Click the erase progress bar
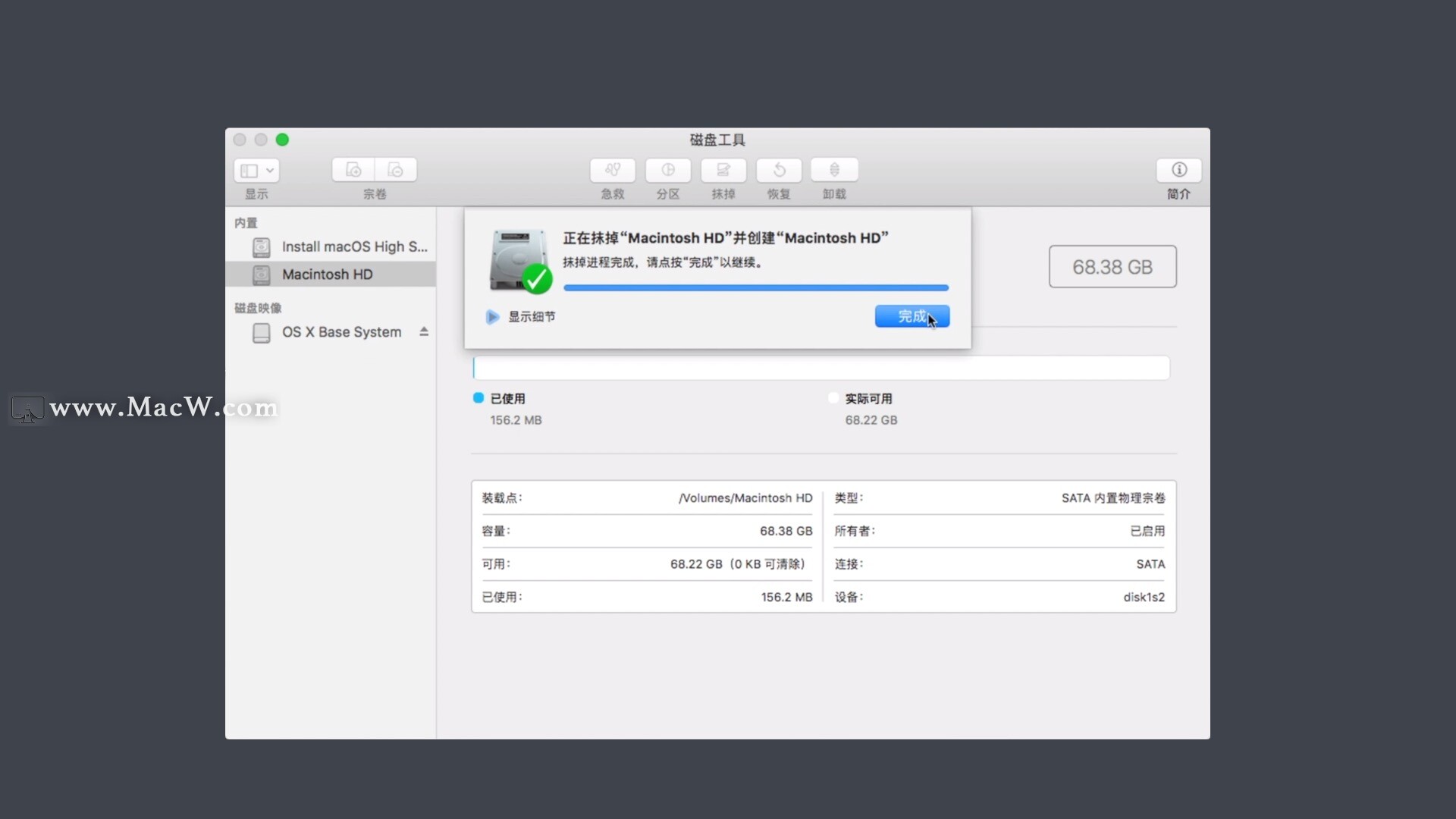The image size is (1456, 819). pyautogui.click(x=755, y=288)
